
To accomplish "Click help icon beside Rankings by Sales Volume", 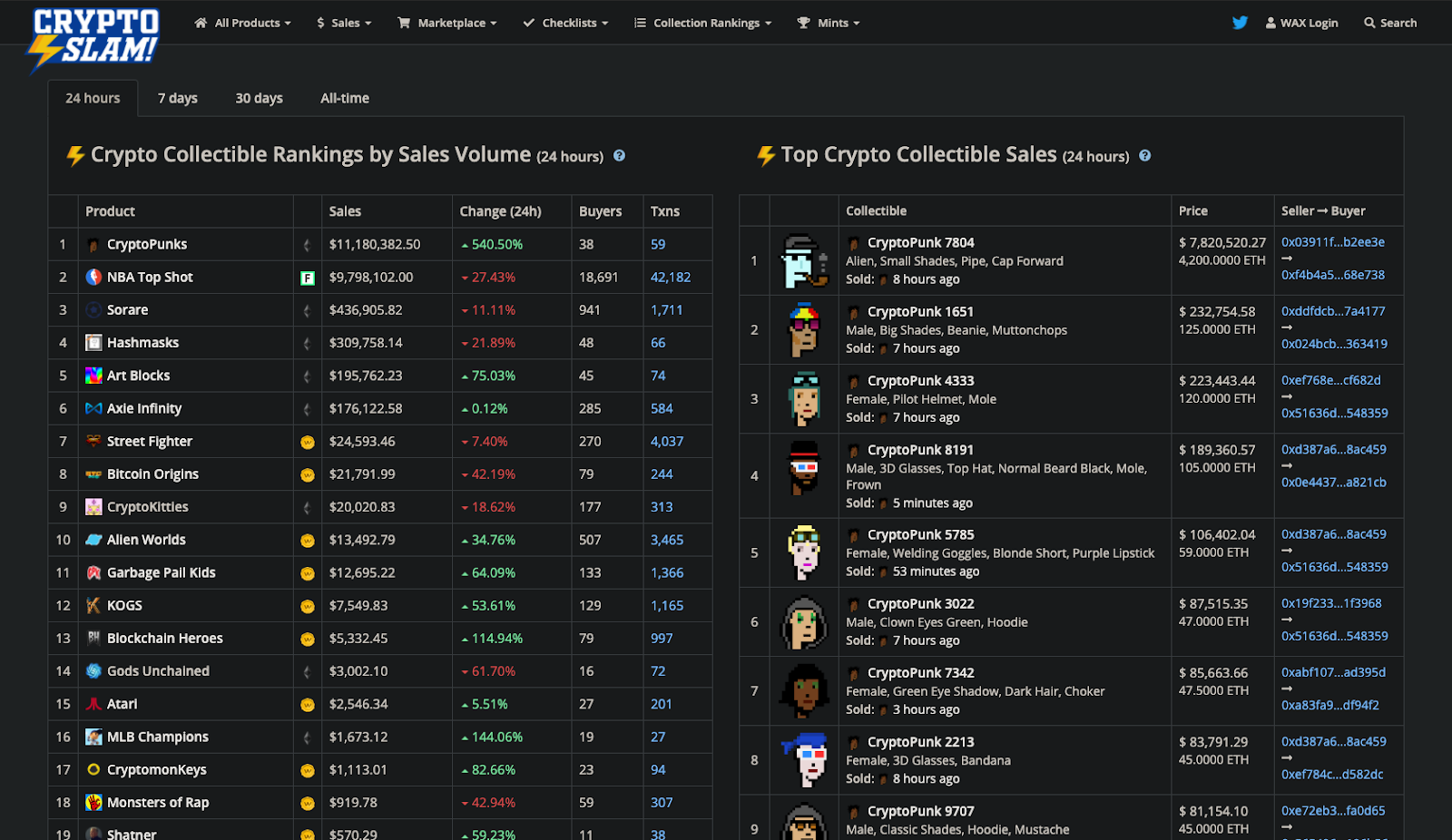I will 619,156.
